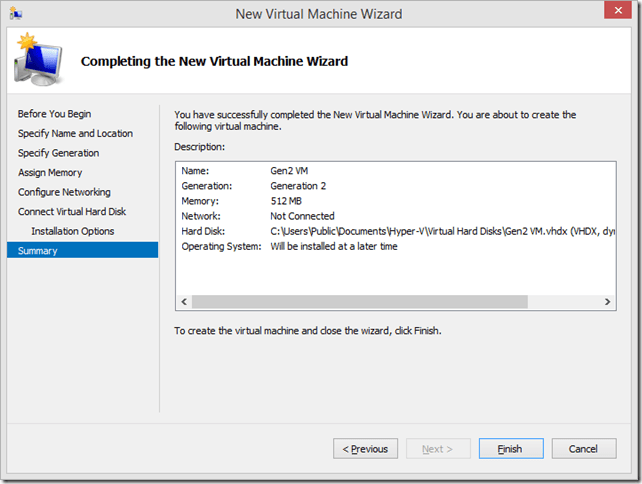Screen dimensions: 642x484
Task: Open the Specify Name and Location page
Action: click(75, 134)
